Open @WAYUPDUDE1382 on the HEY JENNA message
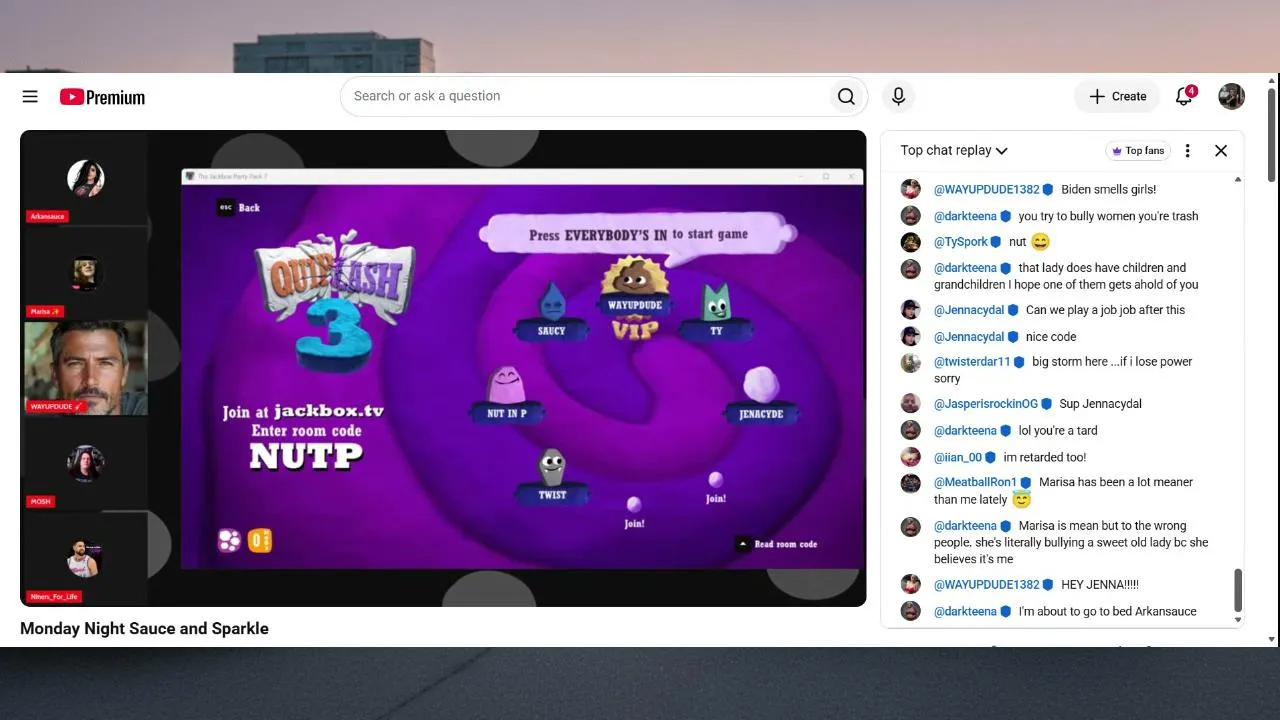The image size is (1280, 720). (x=987, y=585)
